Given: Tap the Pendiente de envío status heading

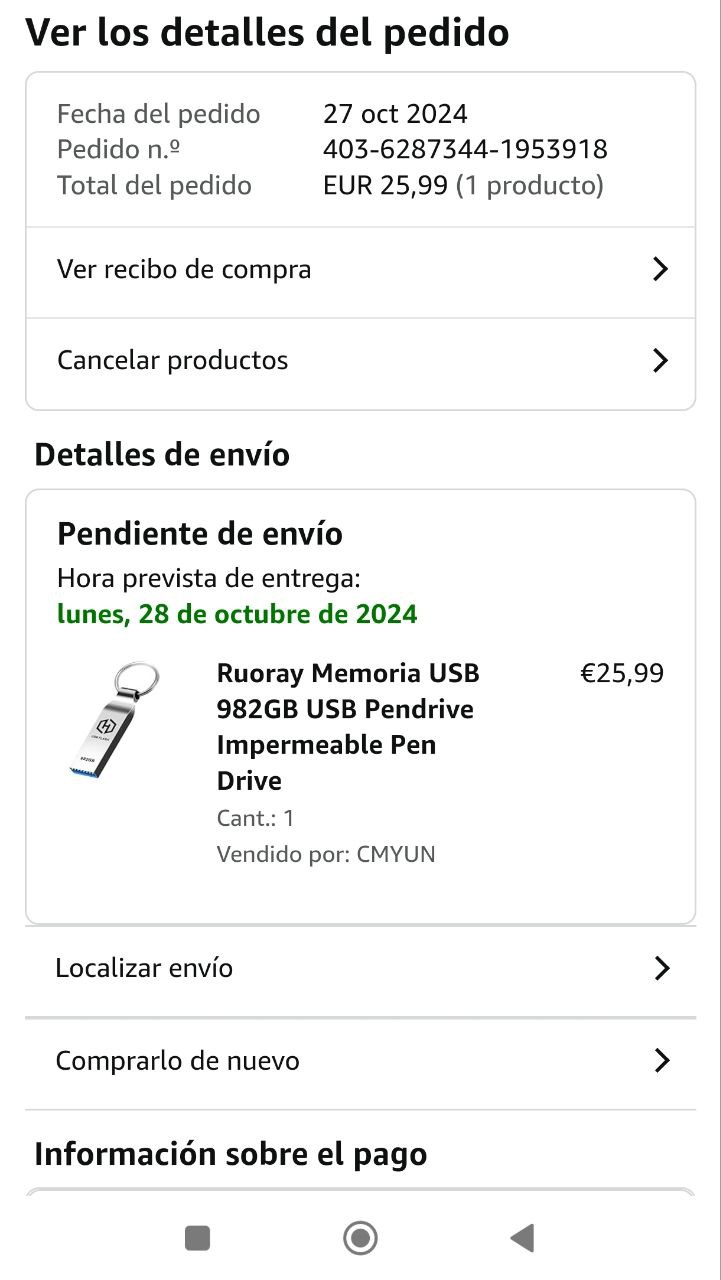Looking at the screenshot, I should click(x=200, y=534).
